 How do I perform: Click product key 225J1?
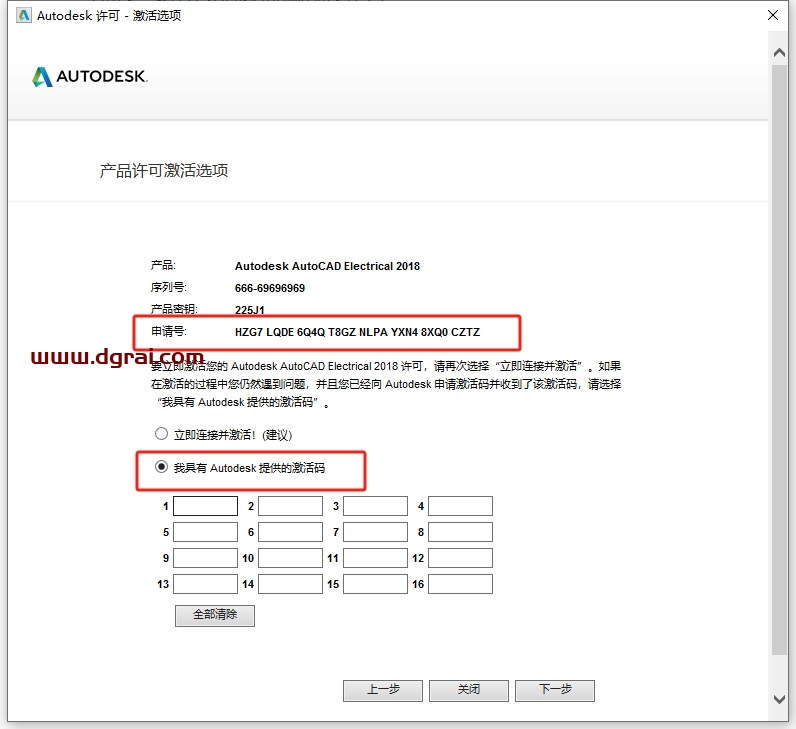250,310
